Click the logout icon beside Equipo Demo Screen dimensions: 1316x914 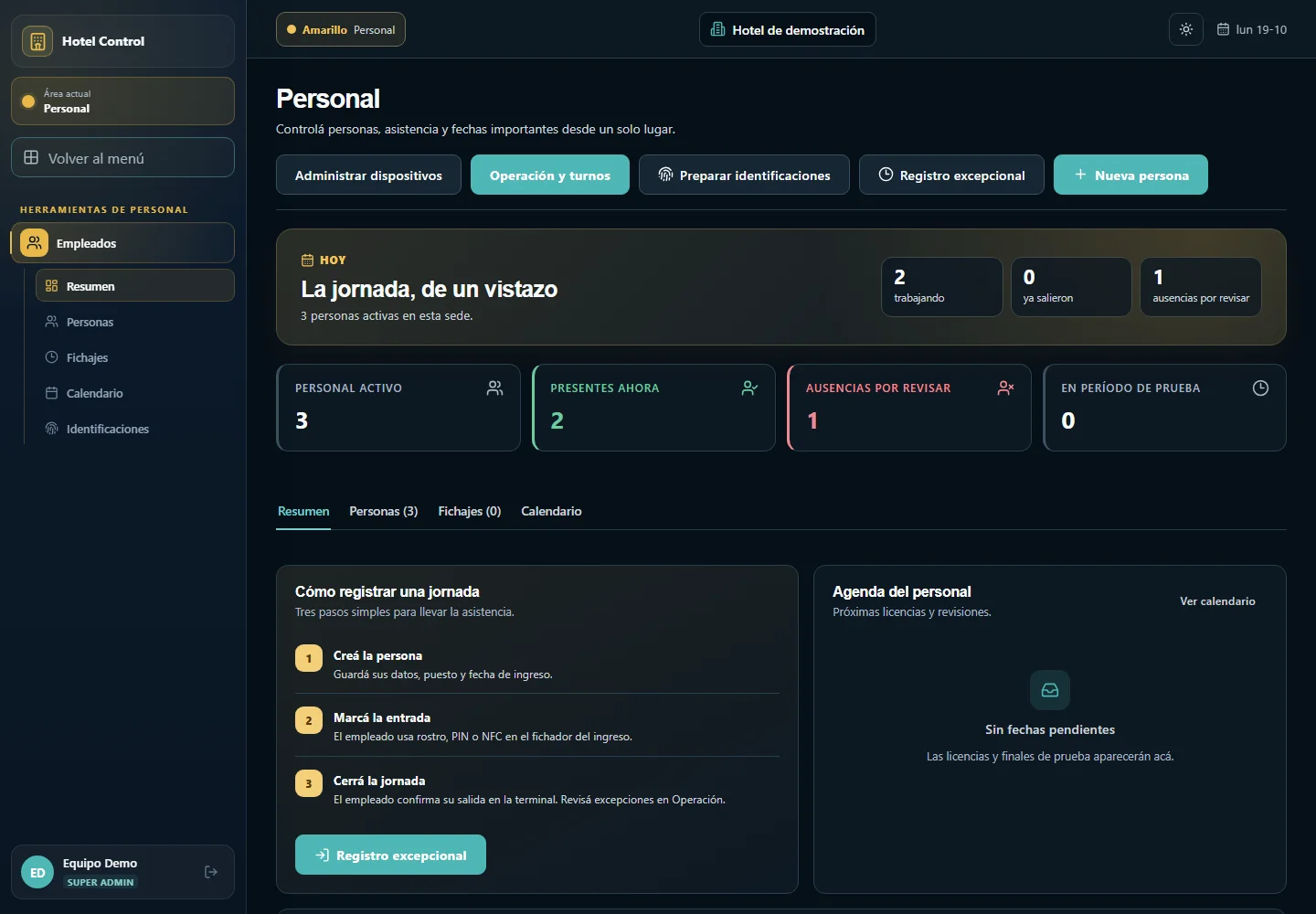tap(211, 872)
